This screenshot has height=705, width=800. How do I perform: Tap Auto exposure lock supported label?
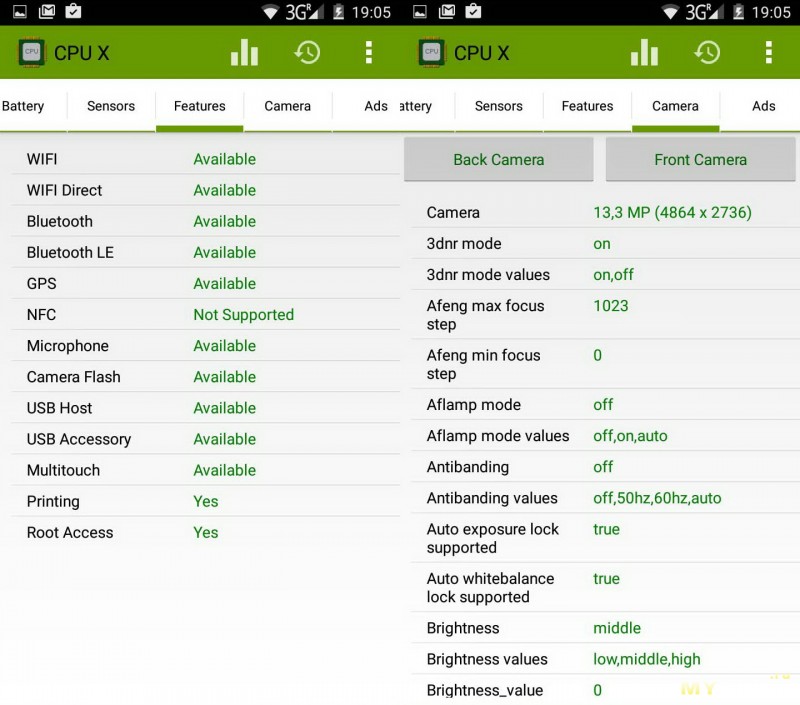(492, 538)
